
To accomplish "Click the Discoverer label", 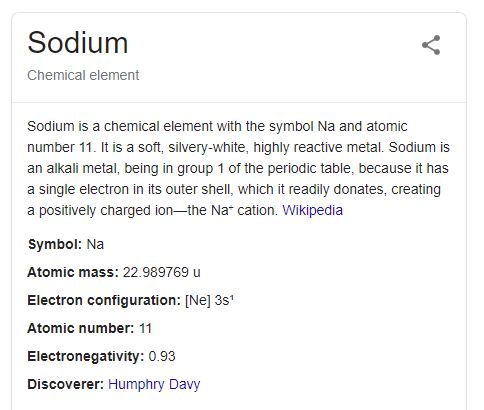I will point(66,384).
